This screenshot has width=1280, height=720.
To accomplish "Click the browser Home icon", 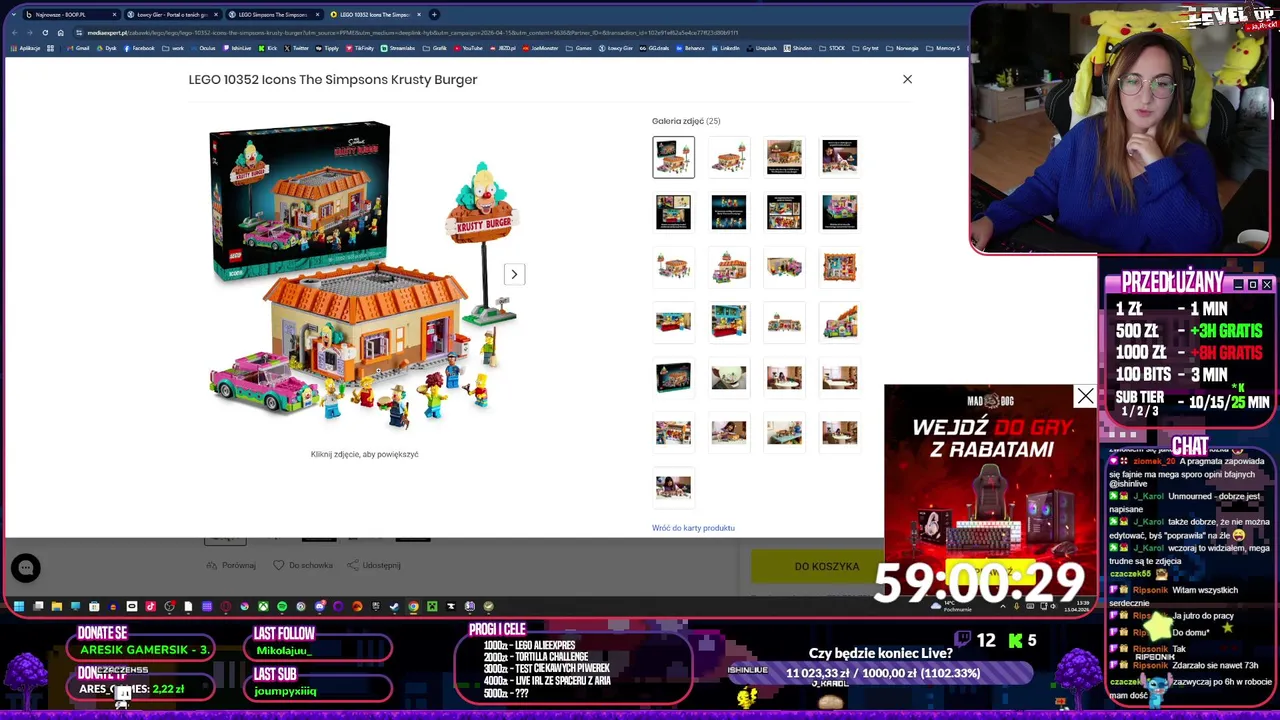I will tap(60, 32).
